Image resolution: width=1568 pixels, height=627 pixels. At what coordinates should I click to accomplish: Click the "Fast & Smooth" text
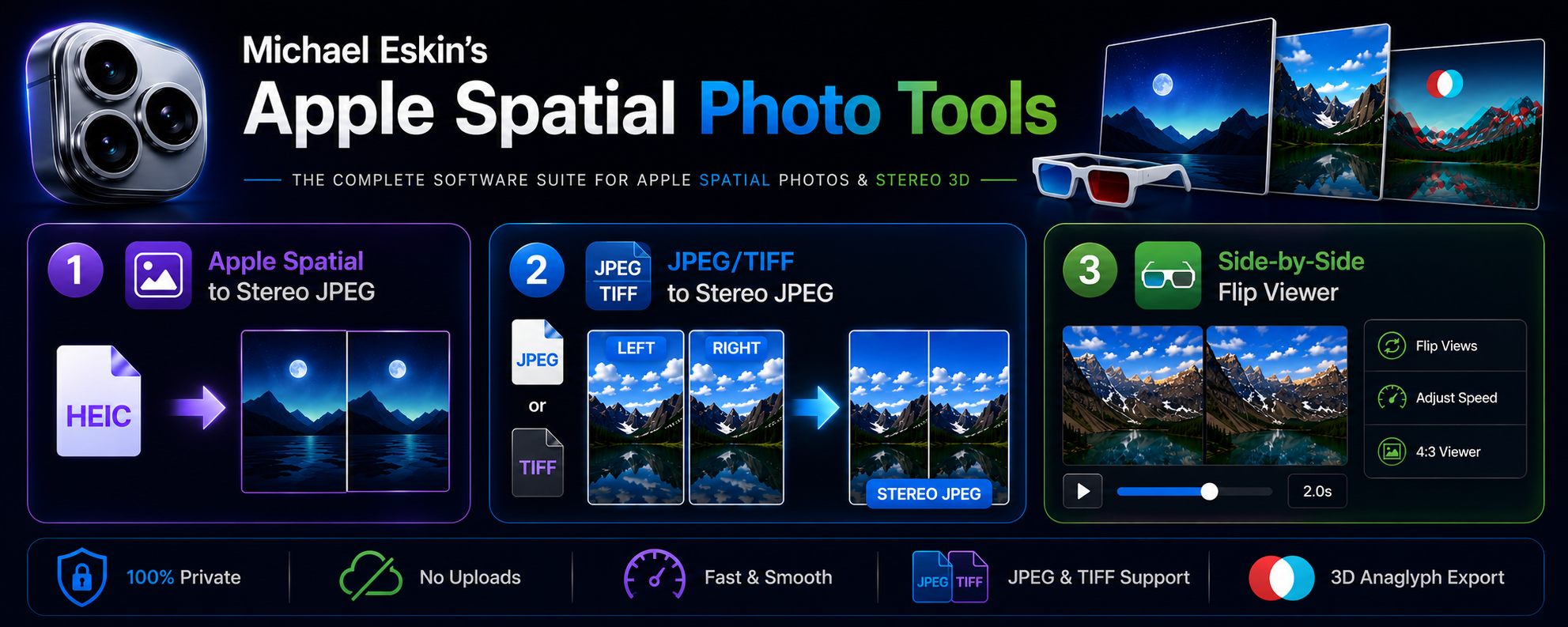pos(769,577)
